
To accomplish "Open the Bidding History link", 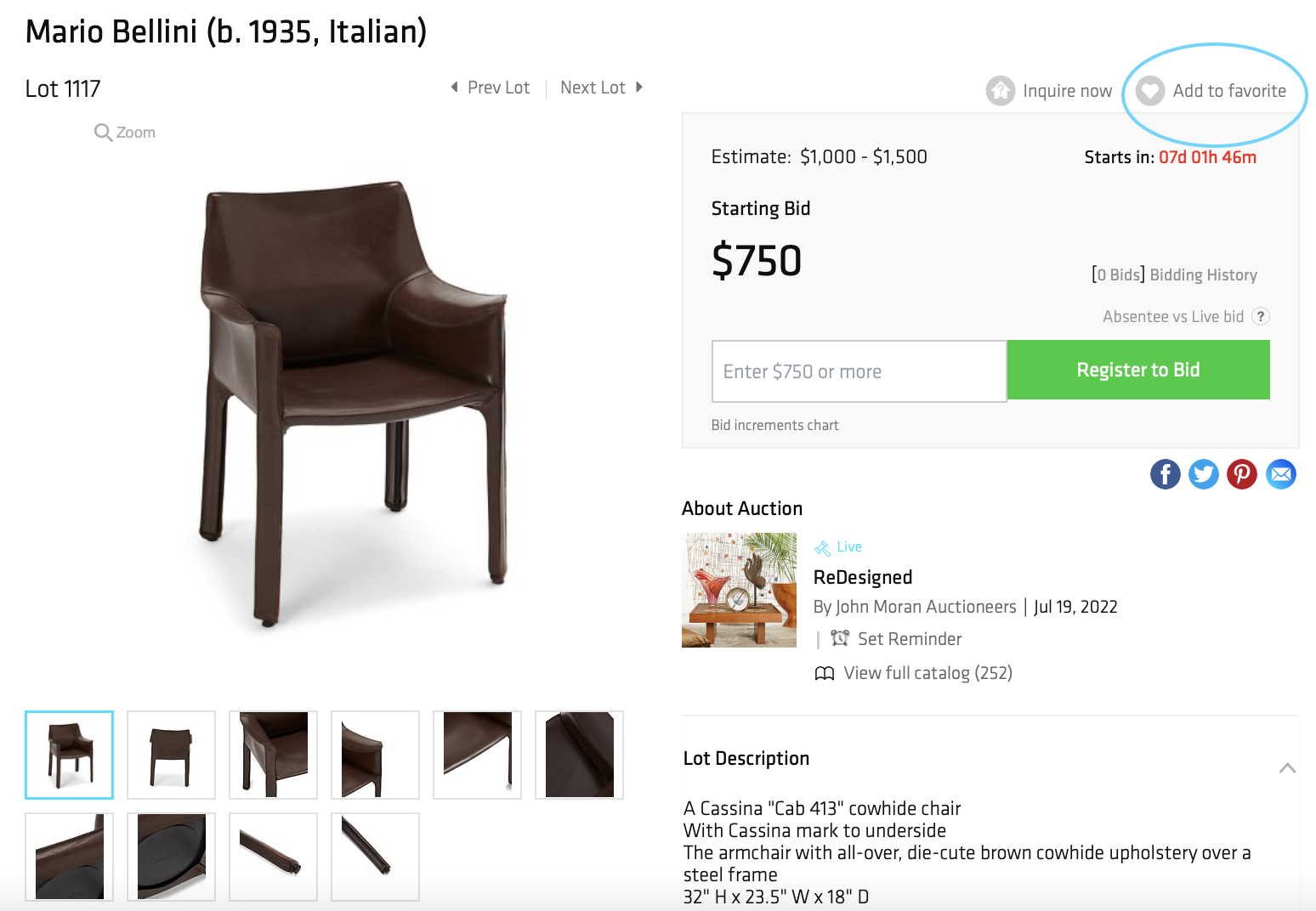I will [1203, 274].
